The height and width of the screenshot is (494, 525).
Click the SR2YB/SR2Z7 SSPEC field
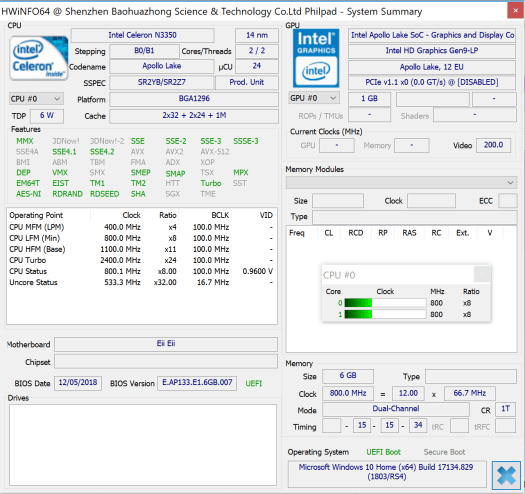click(x=162, y=82)
